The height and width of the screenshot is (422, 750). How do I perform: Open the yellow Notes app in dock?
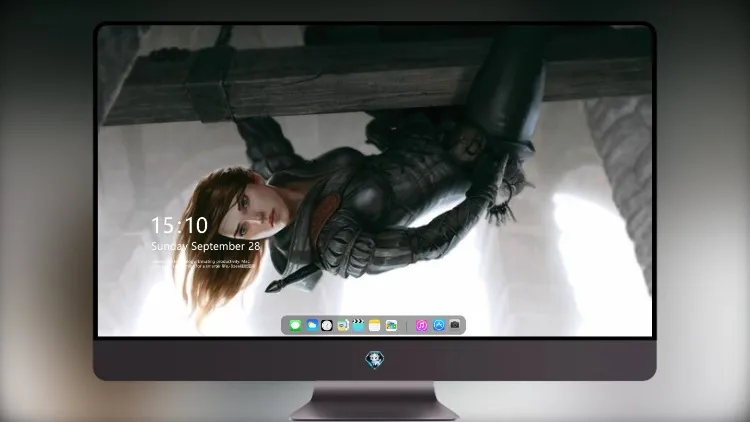tap(375, 325)
